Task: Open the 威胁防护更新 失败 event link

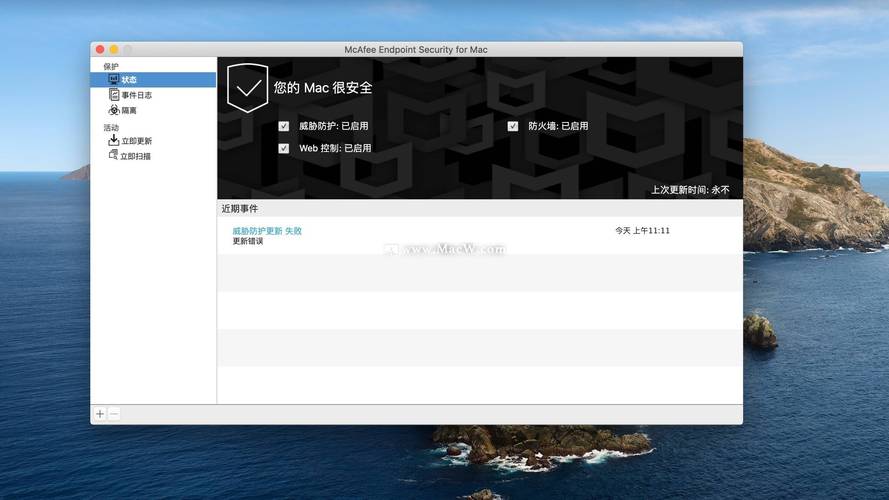Action: tap(267, 231)
